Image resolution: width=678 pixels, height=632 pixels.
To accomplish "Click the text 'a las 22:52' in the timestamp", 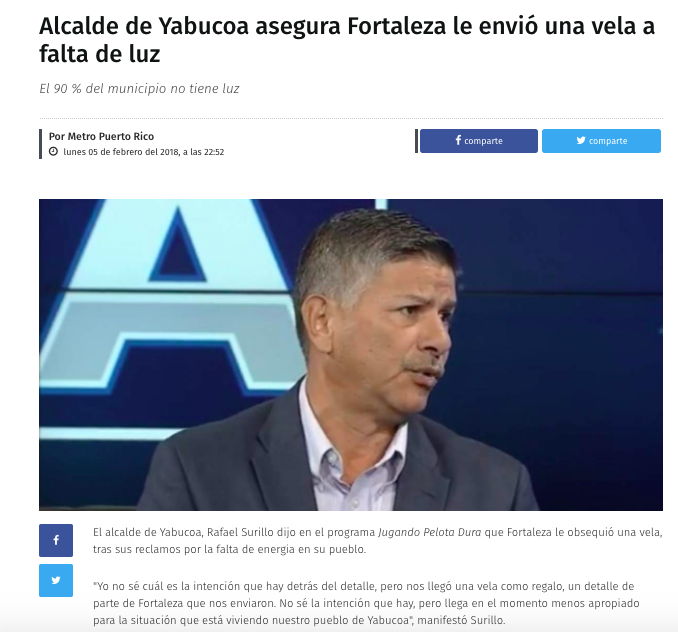I will (203, 152).
